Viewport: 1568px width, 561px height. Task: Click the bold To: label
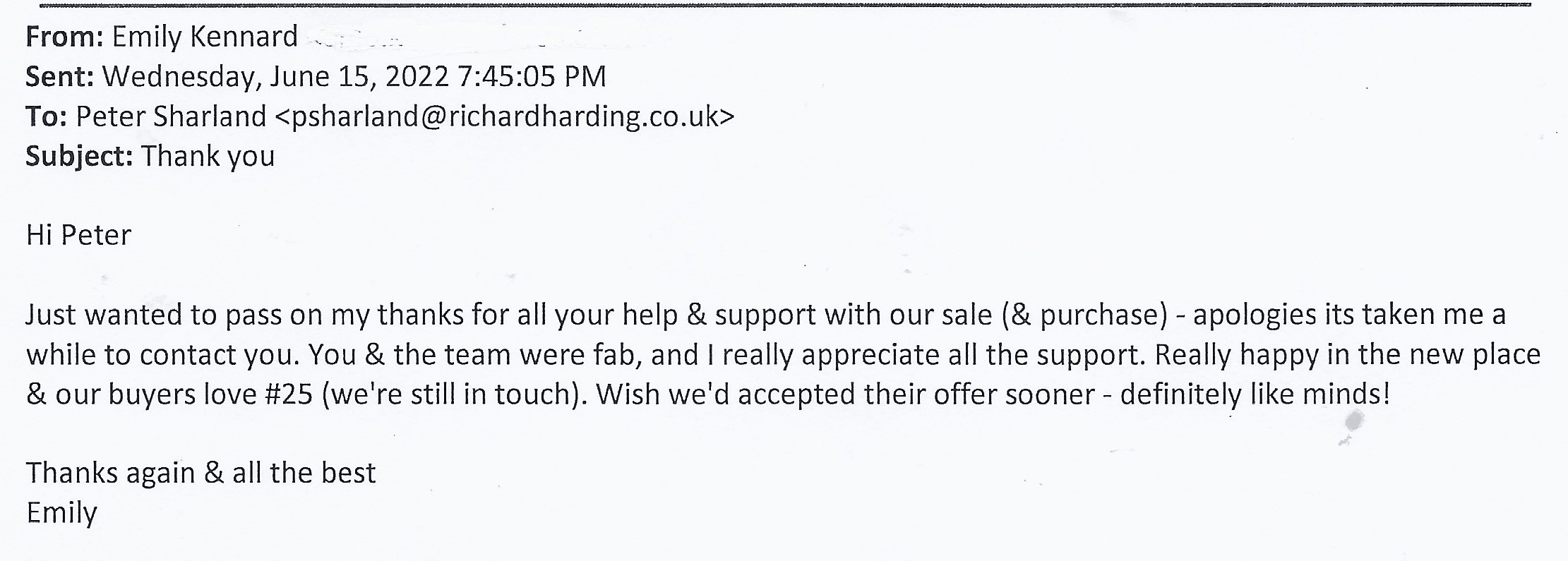pos(47,117)
